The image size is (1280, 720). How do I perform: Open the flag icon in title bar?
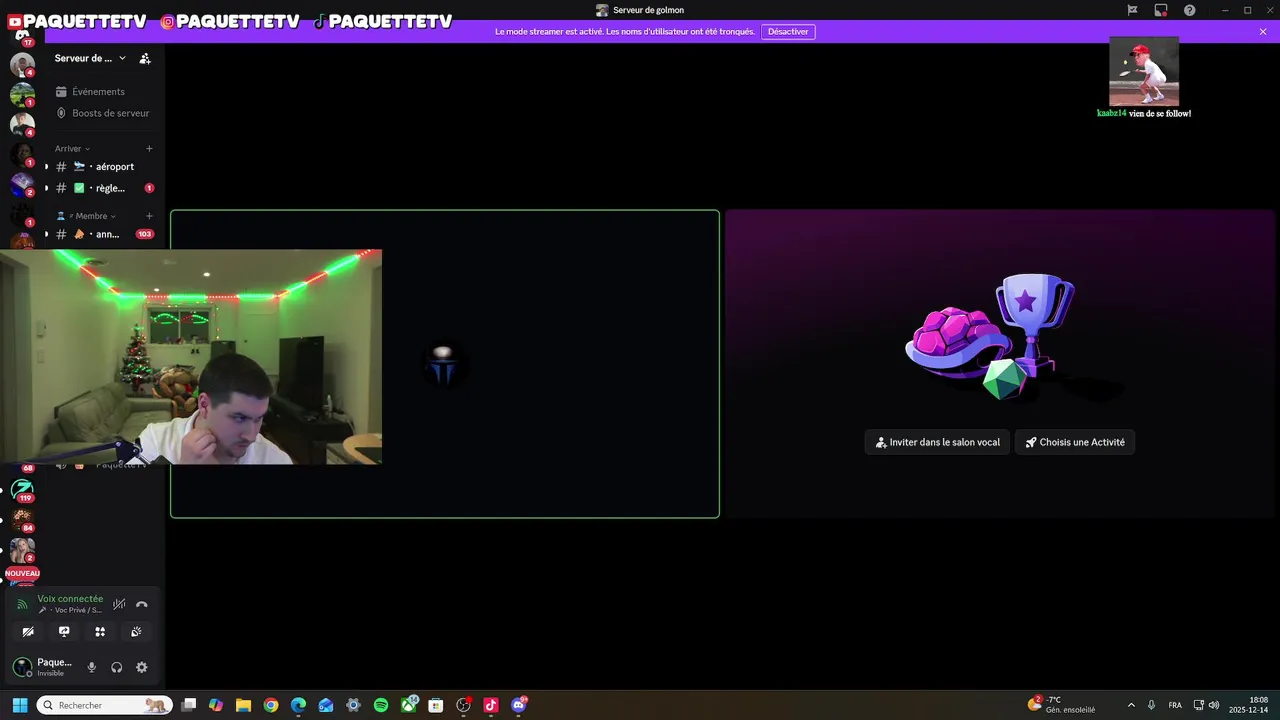[1132, 10]
